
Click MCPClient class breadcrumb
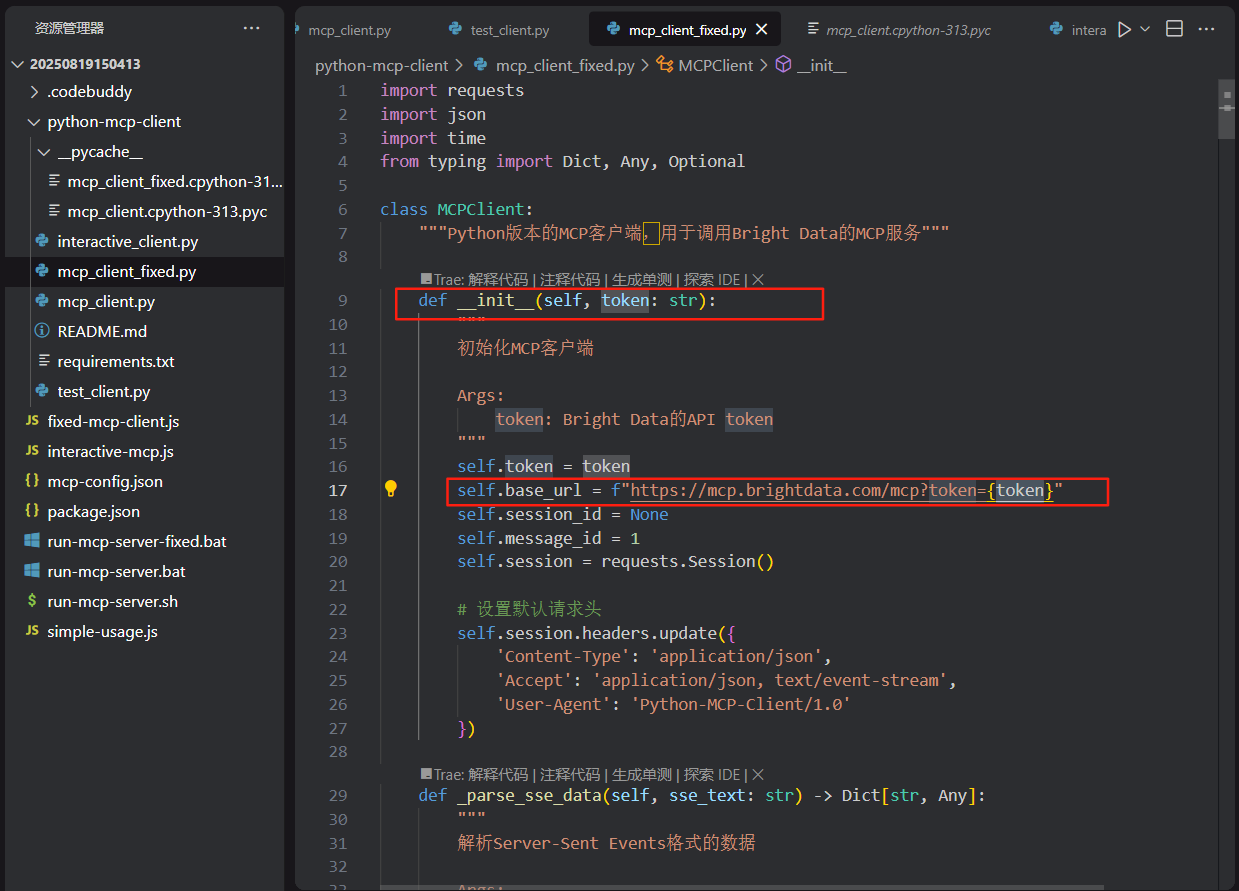[x=716, y=66]
